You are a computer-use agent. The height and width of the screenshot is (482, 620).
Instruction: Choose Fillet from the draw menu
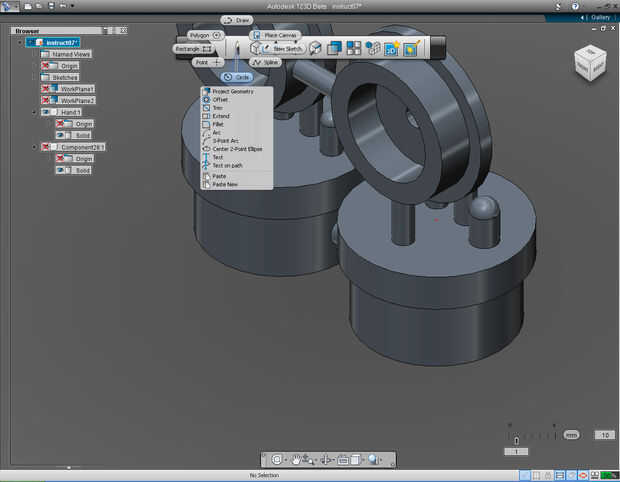pyautogui.click(x=236, y=124)
